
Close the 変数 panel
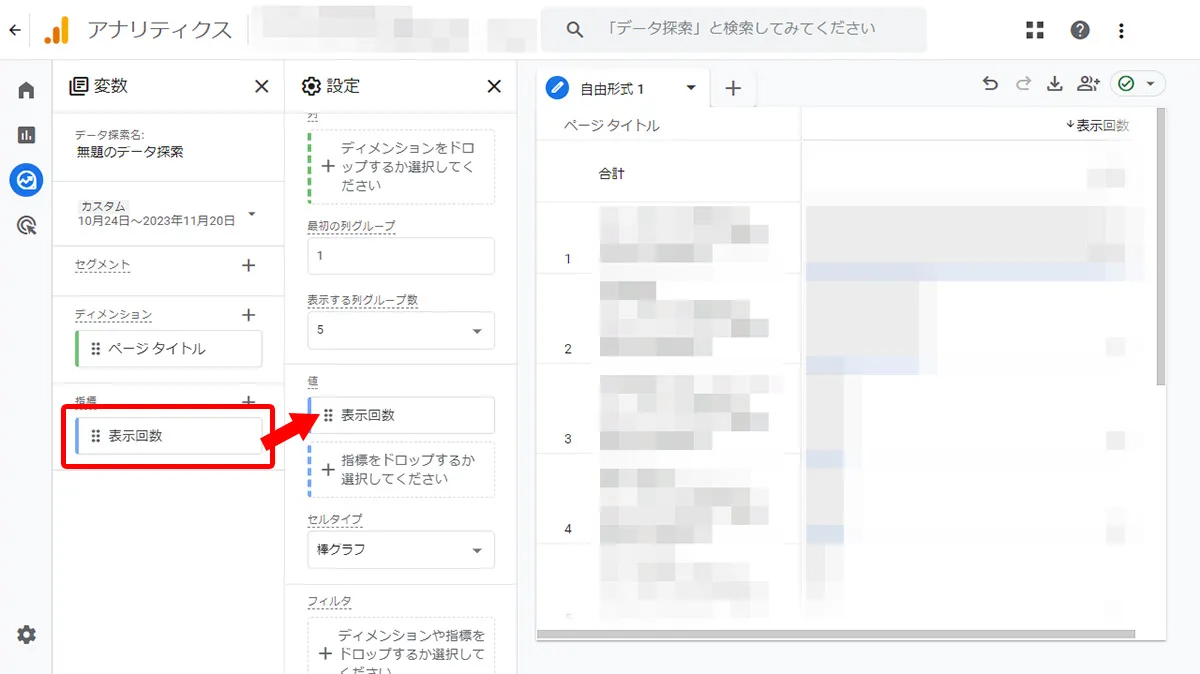pyautogui.click(x=261, y=86)
